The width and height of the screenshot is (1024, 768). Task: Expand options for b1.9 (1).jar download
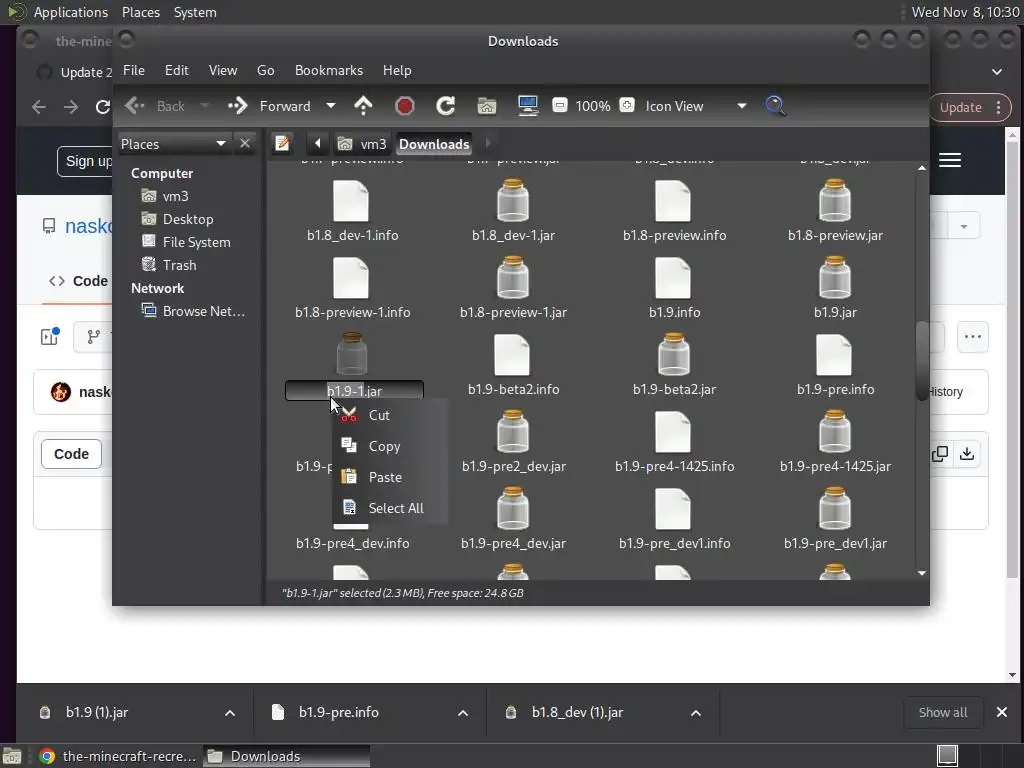230,712
